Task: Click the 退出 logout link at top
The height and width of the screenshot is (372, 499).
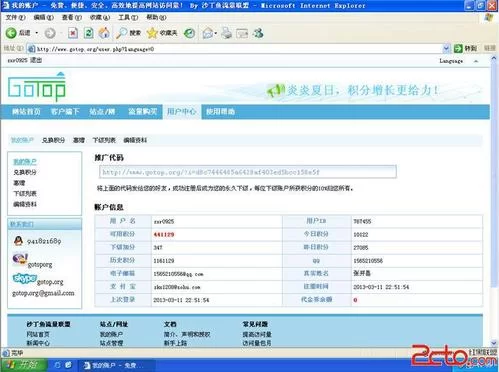Action: (x=36, y=60)
